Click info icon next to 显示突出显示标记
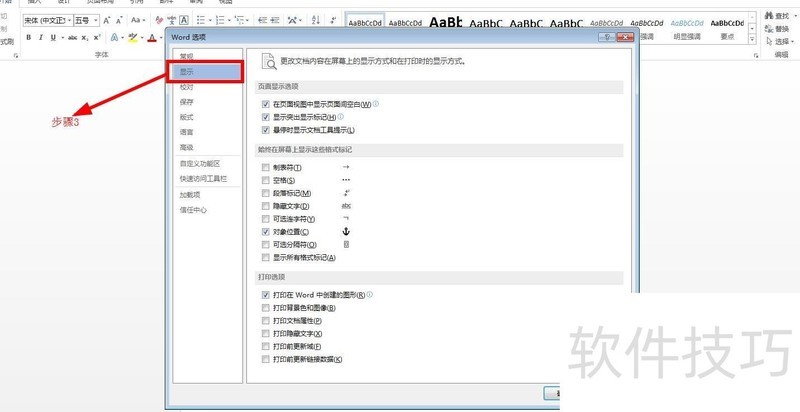Viewport: 800px width, 412px height. 341,117
